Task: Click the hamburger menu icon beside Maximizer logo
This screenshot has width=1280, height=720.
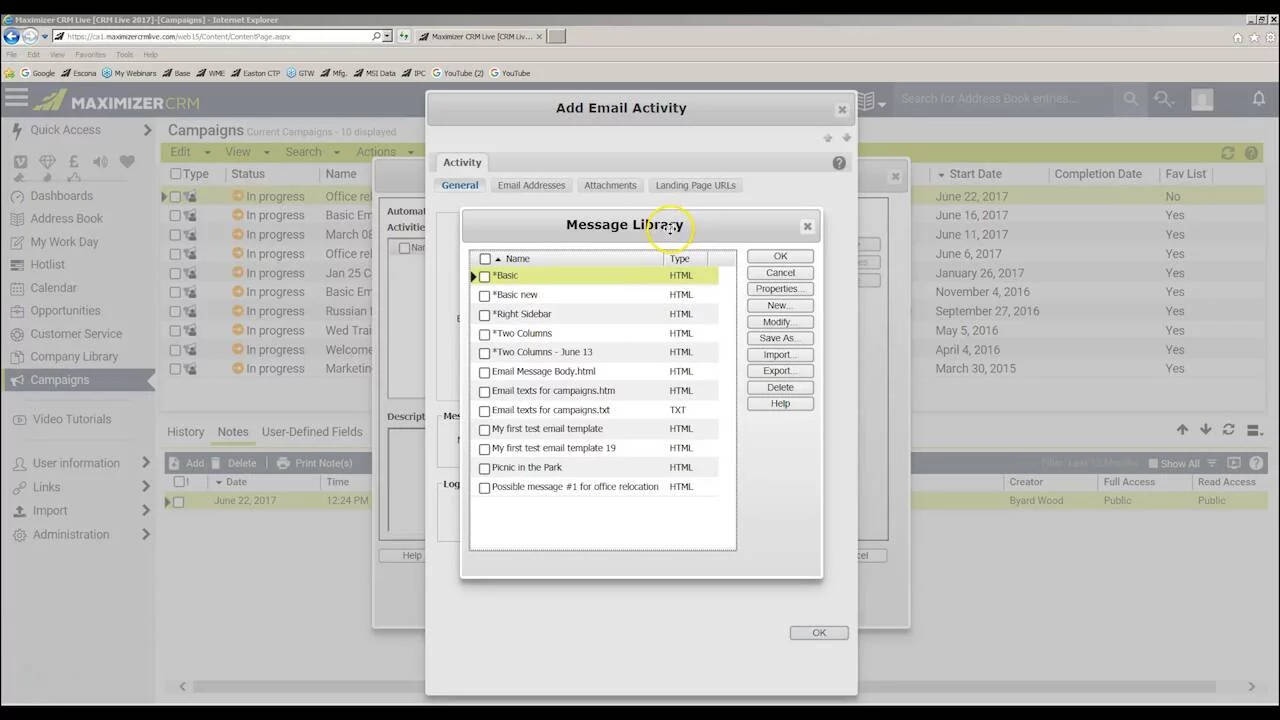Action: pos(16,98)
